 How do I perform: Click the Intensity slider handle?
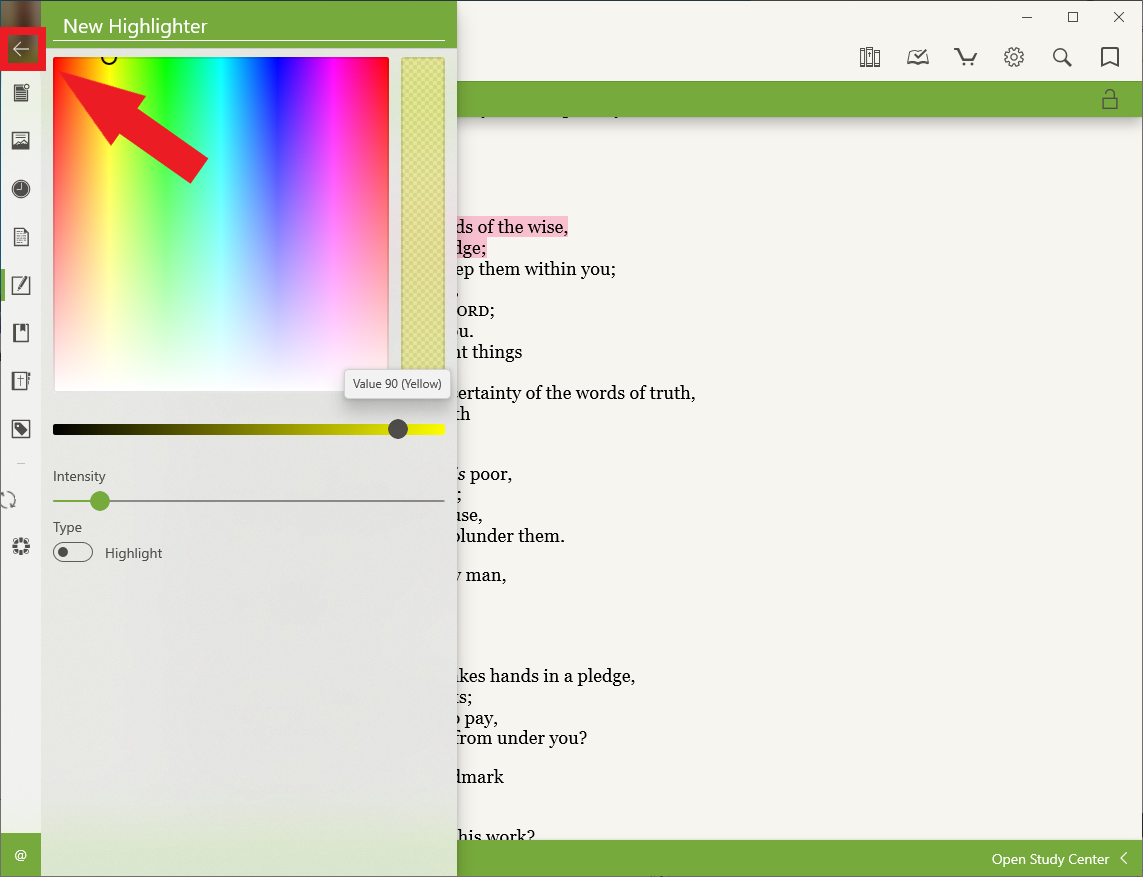pos(99,500)
